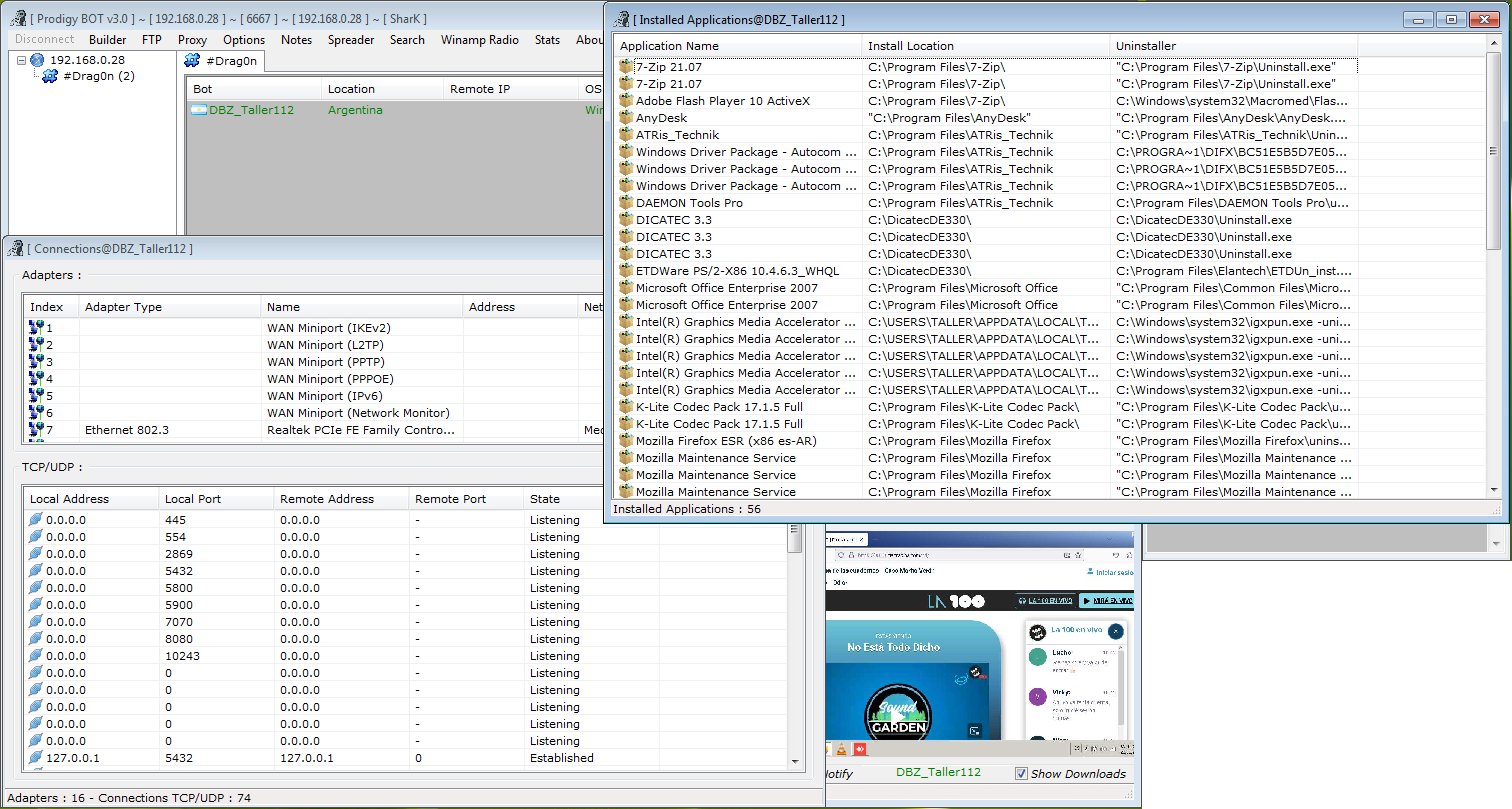Collapse the 192.168.0.28 server tree node

click(x=22, y=60)
